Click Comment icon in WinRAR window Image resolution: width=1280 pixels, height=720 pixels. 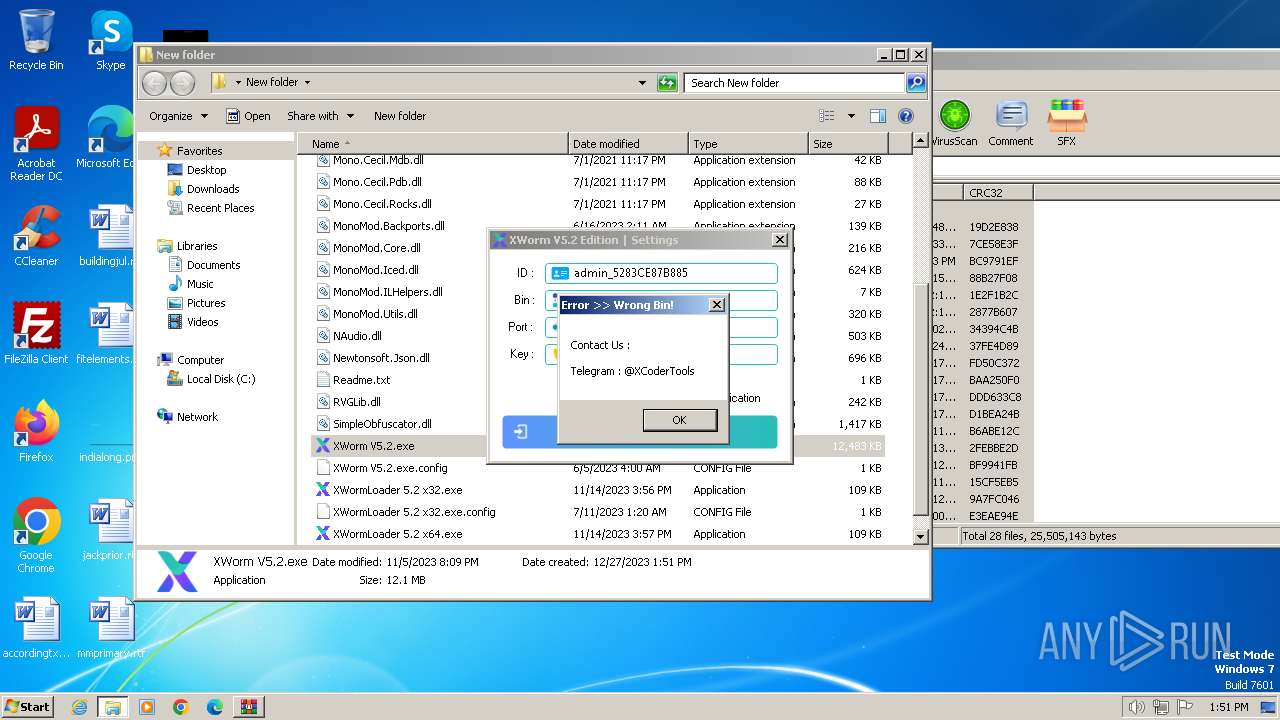pyautogui.click(x=1011, y=124)
